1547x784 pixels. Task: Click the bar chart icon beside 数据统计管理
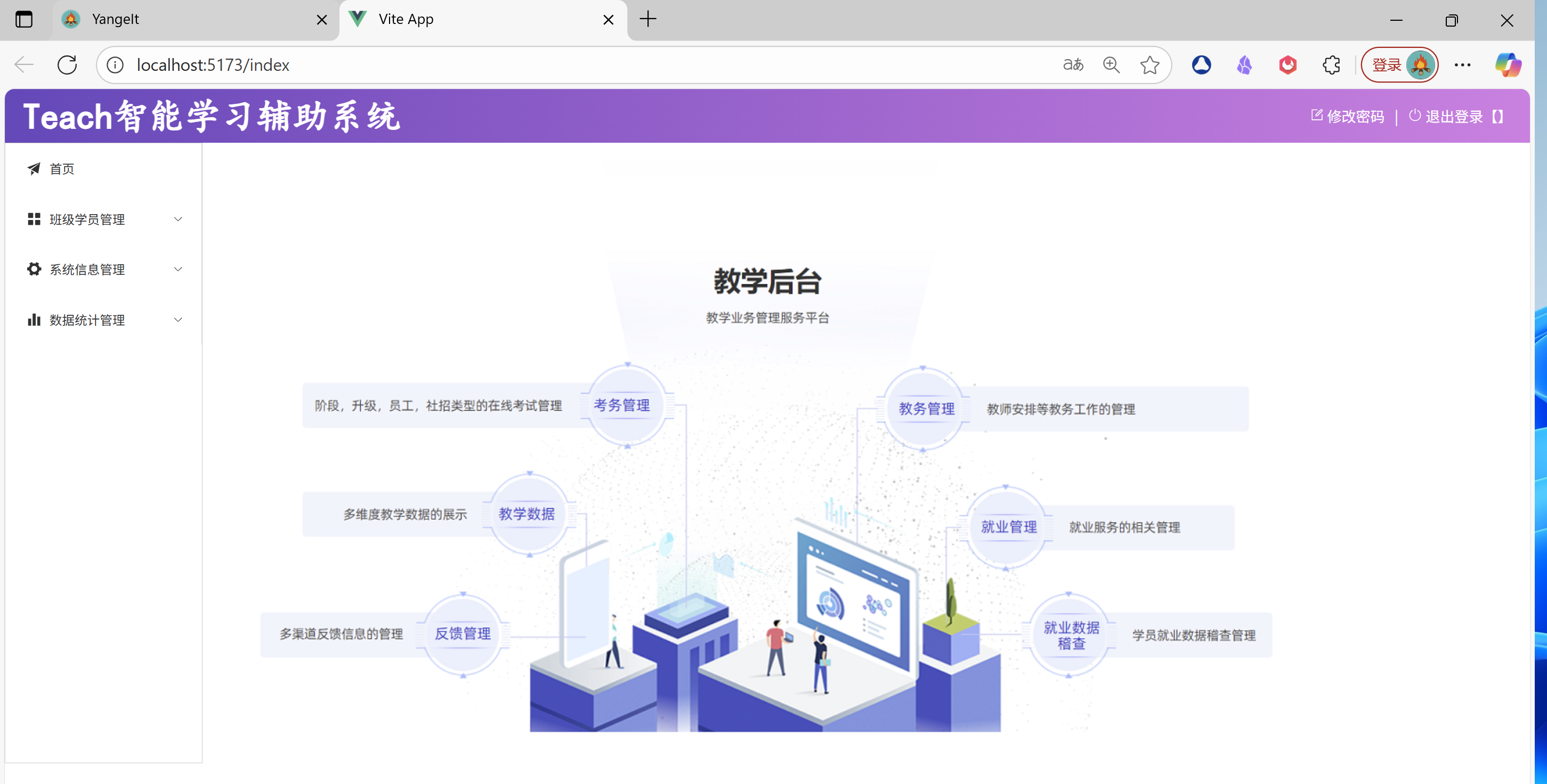pos(34,320)
